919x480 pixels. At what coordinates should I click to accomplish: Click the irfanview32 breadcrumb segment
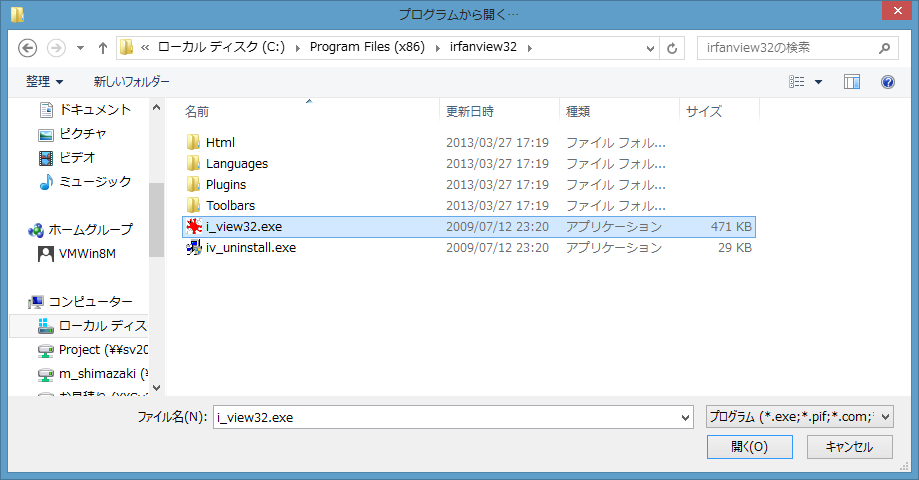point(484,47)
